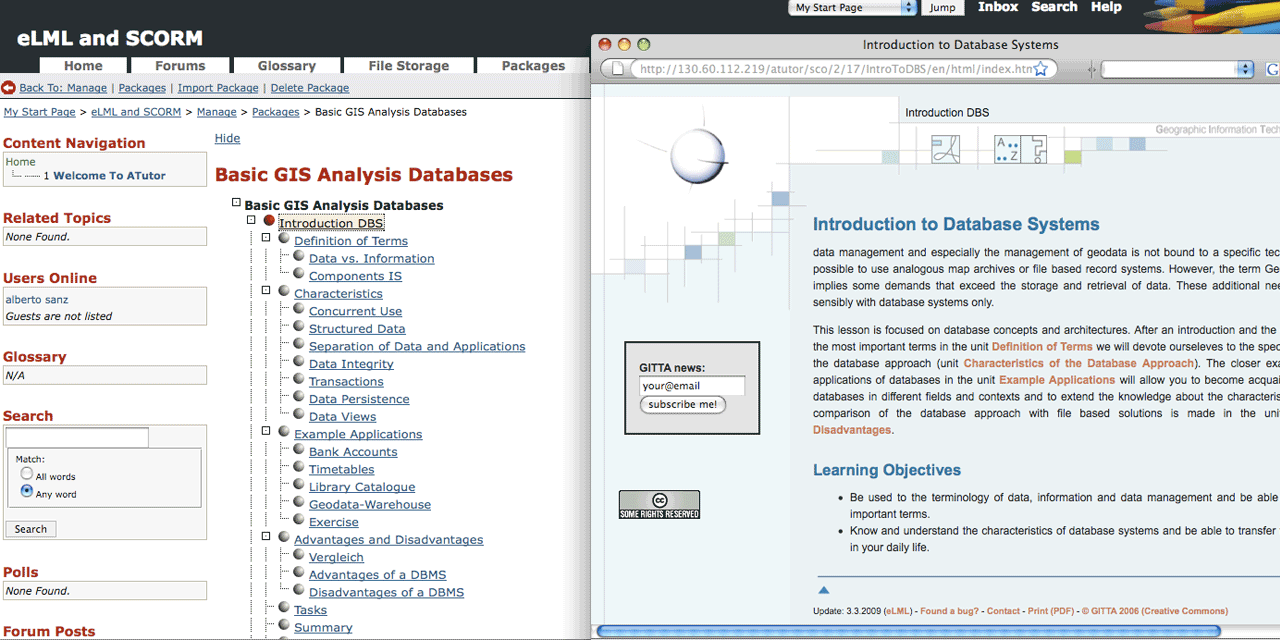This screenshot has height=640, width=1280.
Task: Click the bullet beside Geodata-Warehouse
Action: pyautogui.click(x=299, y=502)
